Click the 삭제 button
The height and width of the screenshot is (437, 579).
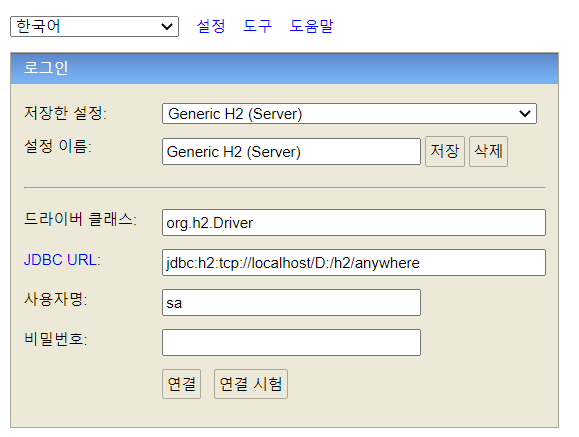coord(489,151)
